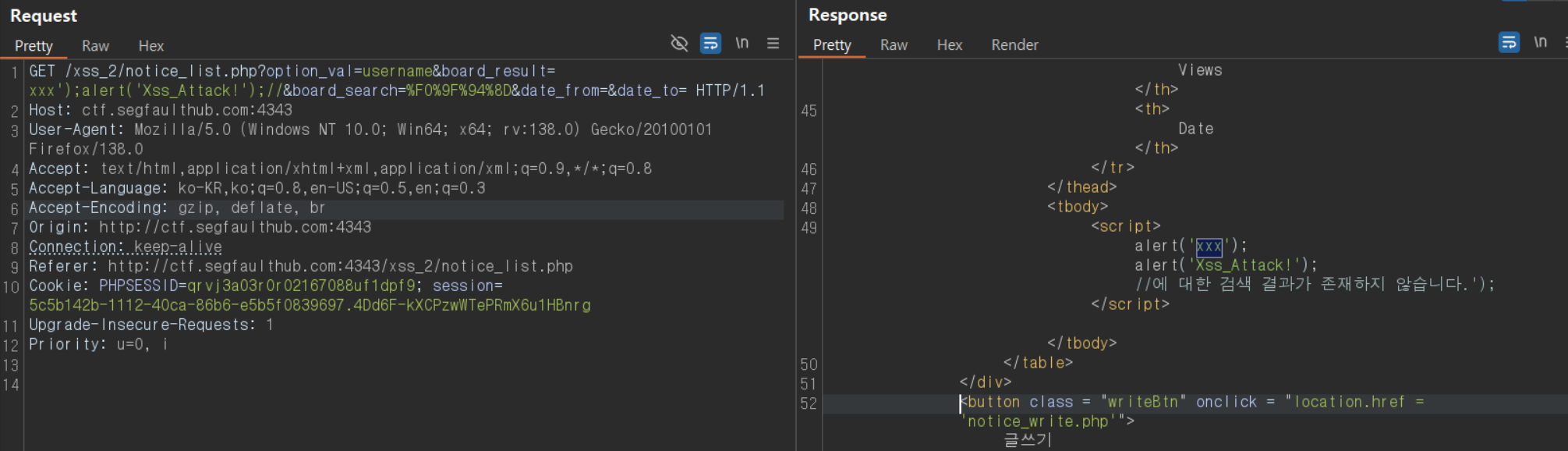
Task: Click the Cookie PHPSESSID value
Action: click(x=302, y=286)
